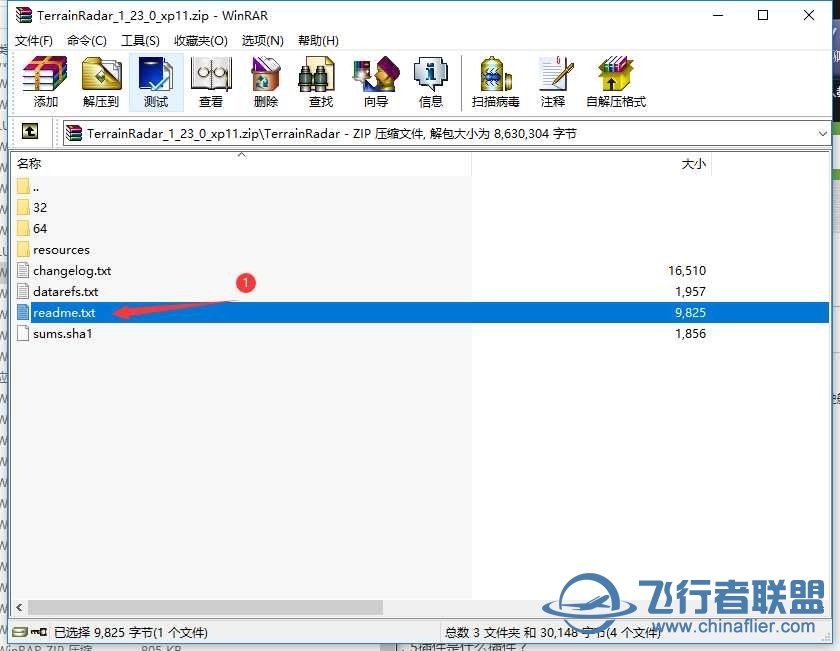
Task: Select the 解压到 (Extract To) icon
Action: [x=100, y=80]
